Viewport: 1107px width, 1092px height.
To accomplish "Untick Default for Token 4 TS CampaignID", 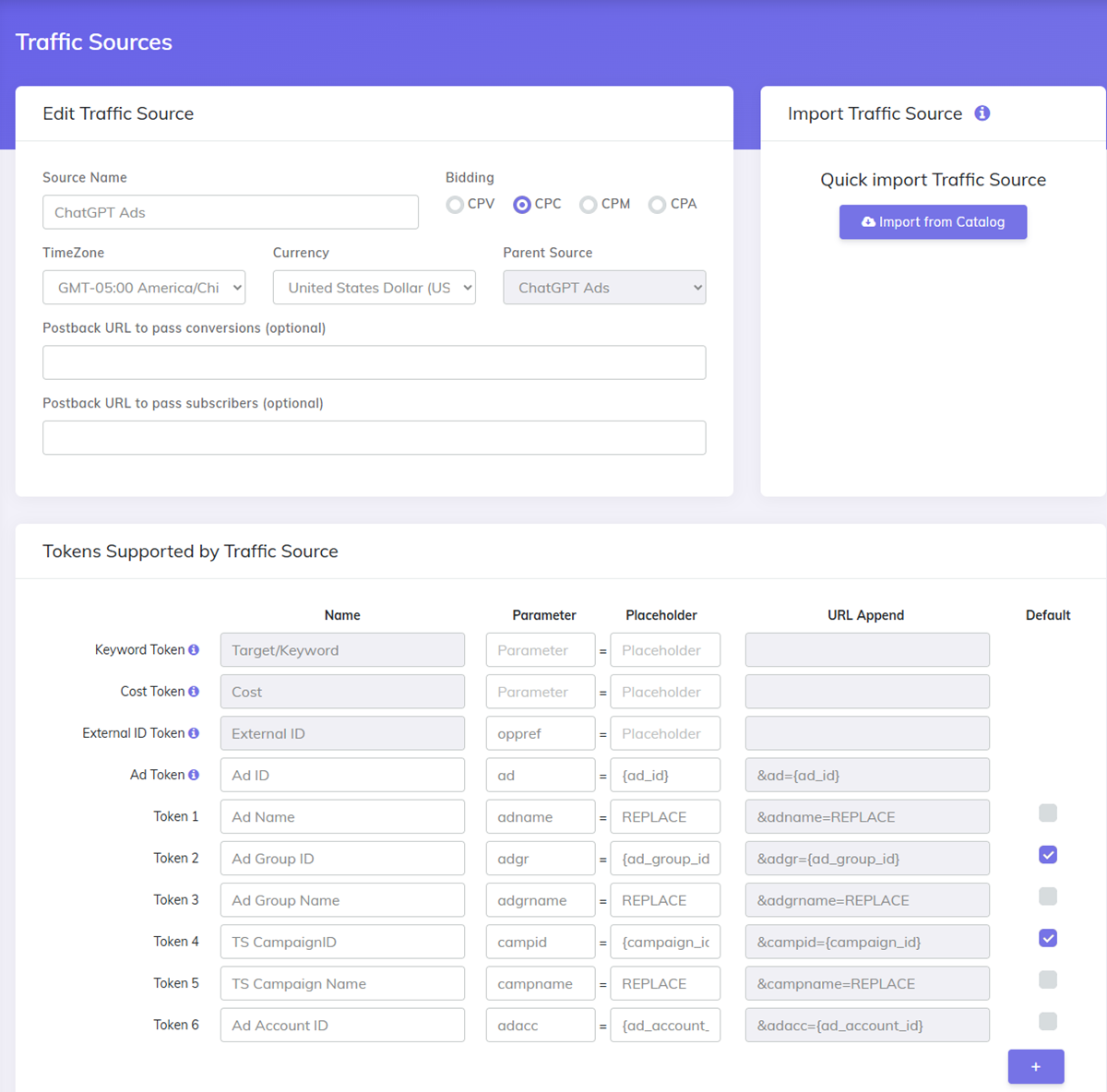I will (1048, 938).
